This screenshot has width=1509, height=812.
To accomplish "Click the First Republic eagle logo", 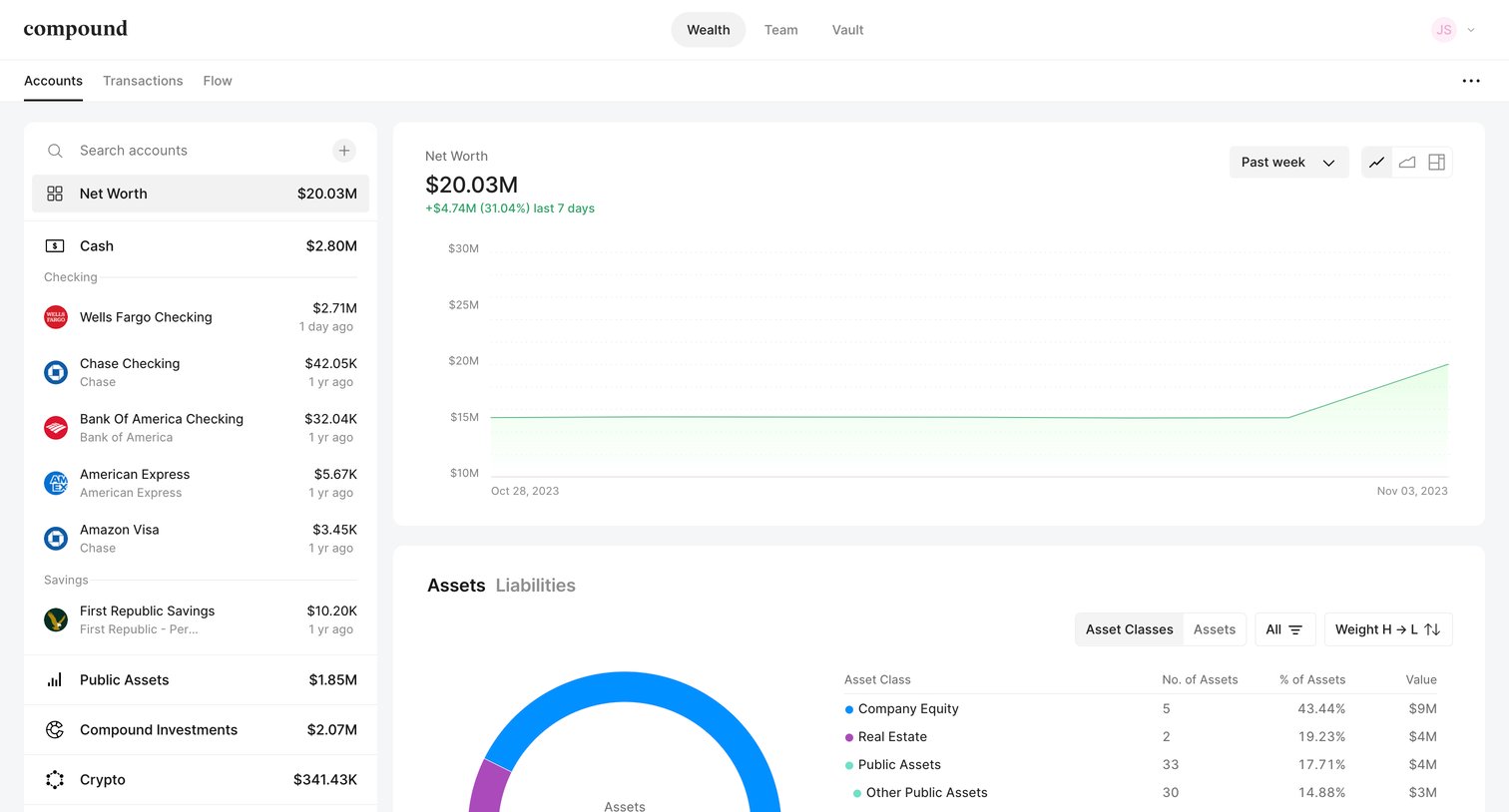I will [56, 619].
